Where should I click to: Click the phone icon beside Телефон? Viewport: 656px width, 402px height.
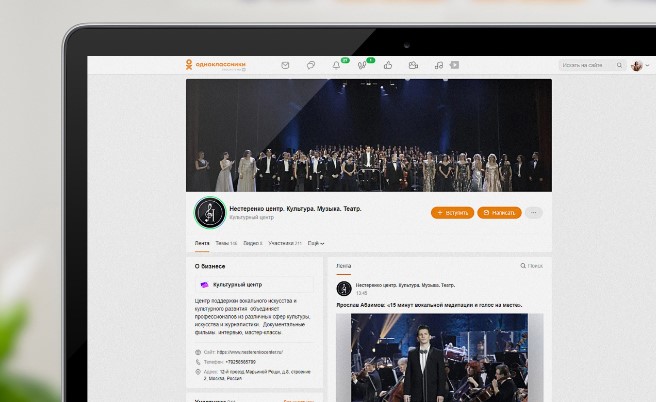[x=198, y=362]
